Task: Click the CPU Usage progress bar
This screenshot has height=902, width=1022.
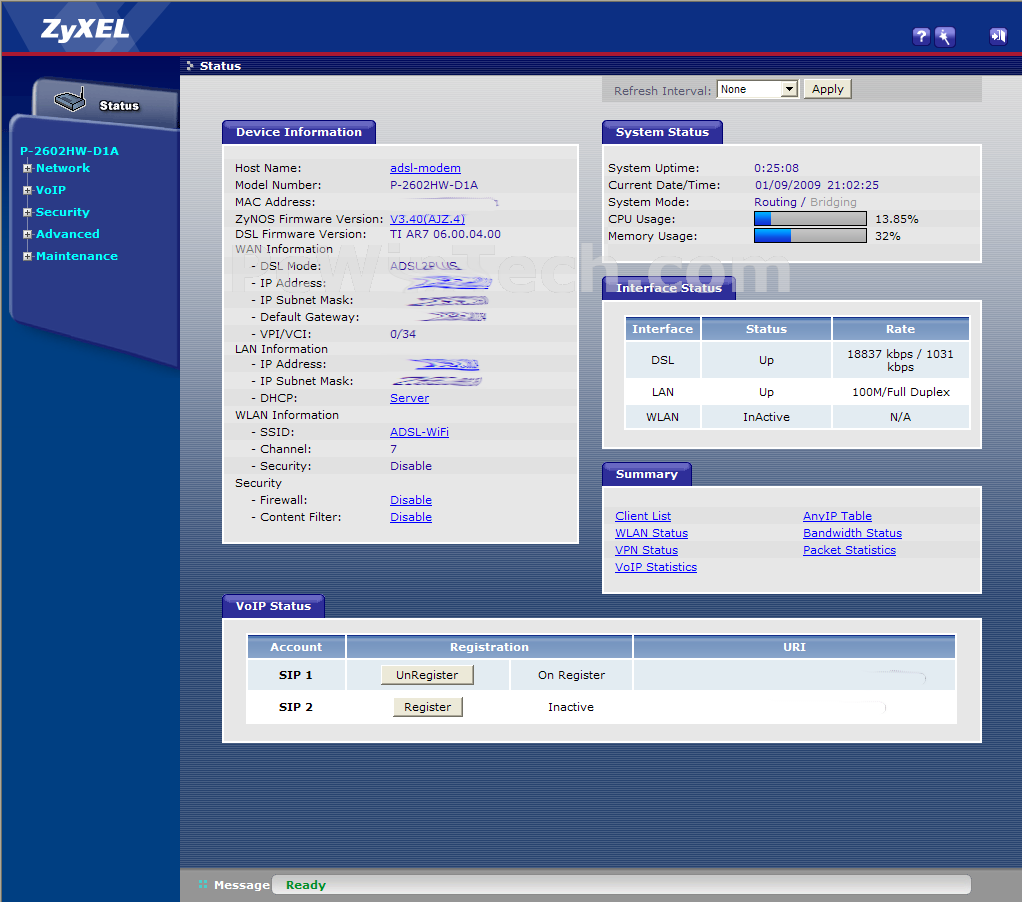Action: point(810,219)
